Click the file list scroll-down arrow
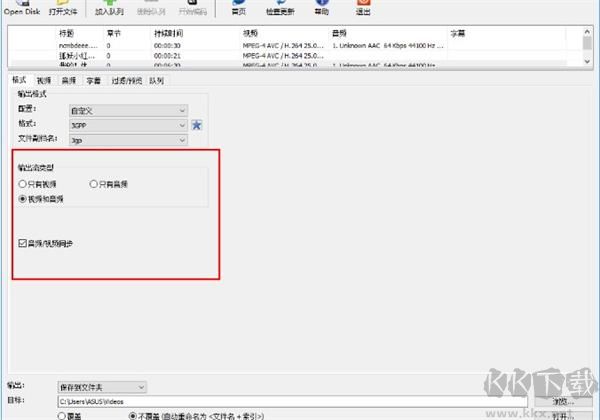The height and width of the screenshot is (420, 600). point(587,61)
